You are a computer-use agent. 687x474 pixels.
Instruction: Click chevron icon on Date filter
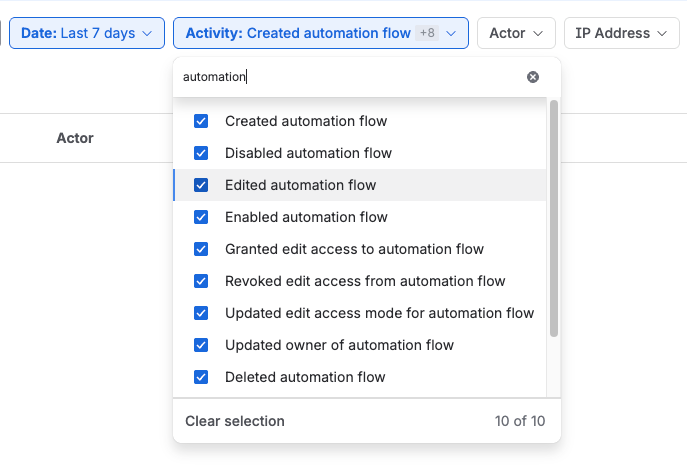point(147,33)
